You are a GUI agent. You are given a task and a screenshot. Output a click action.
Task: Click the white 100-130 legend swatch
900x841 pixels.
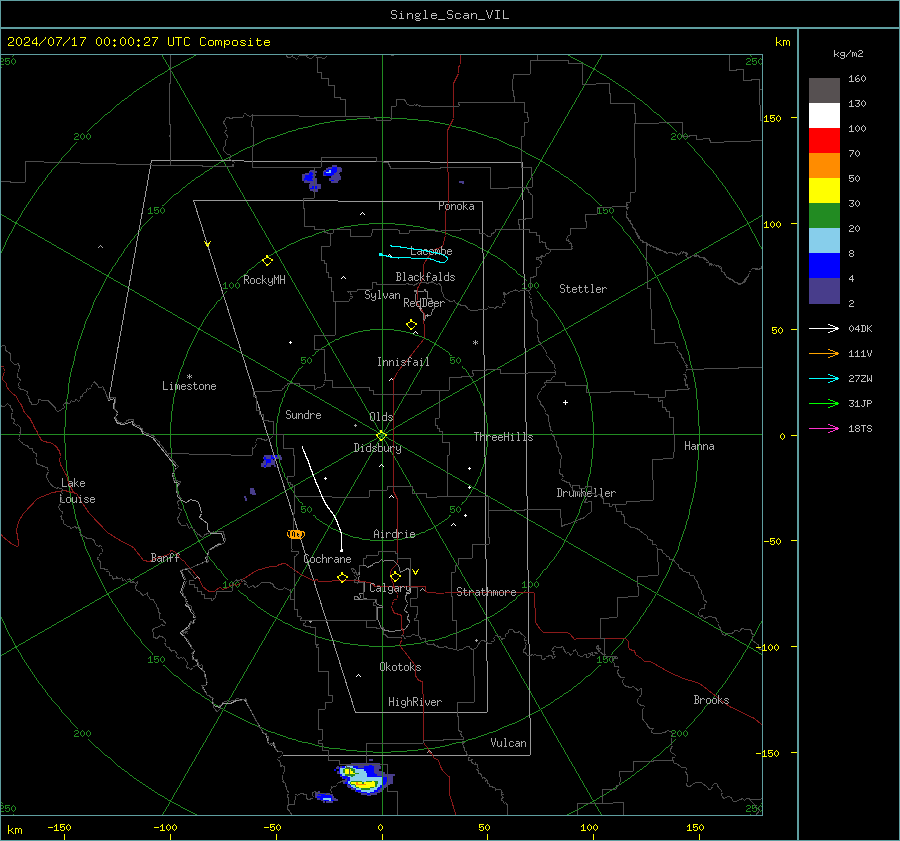pyautogui.click(x=824, y=115)
